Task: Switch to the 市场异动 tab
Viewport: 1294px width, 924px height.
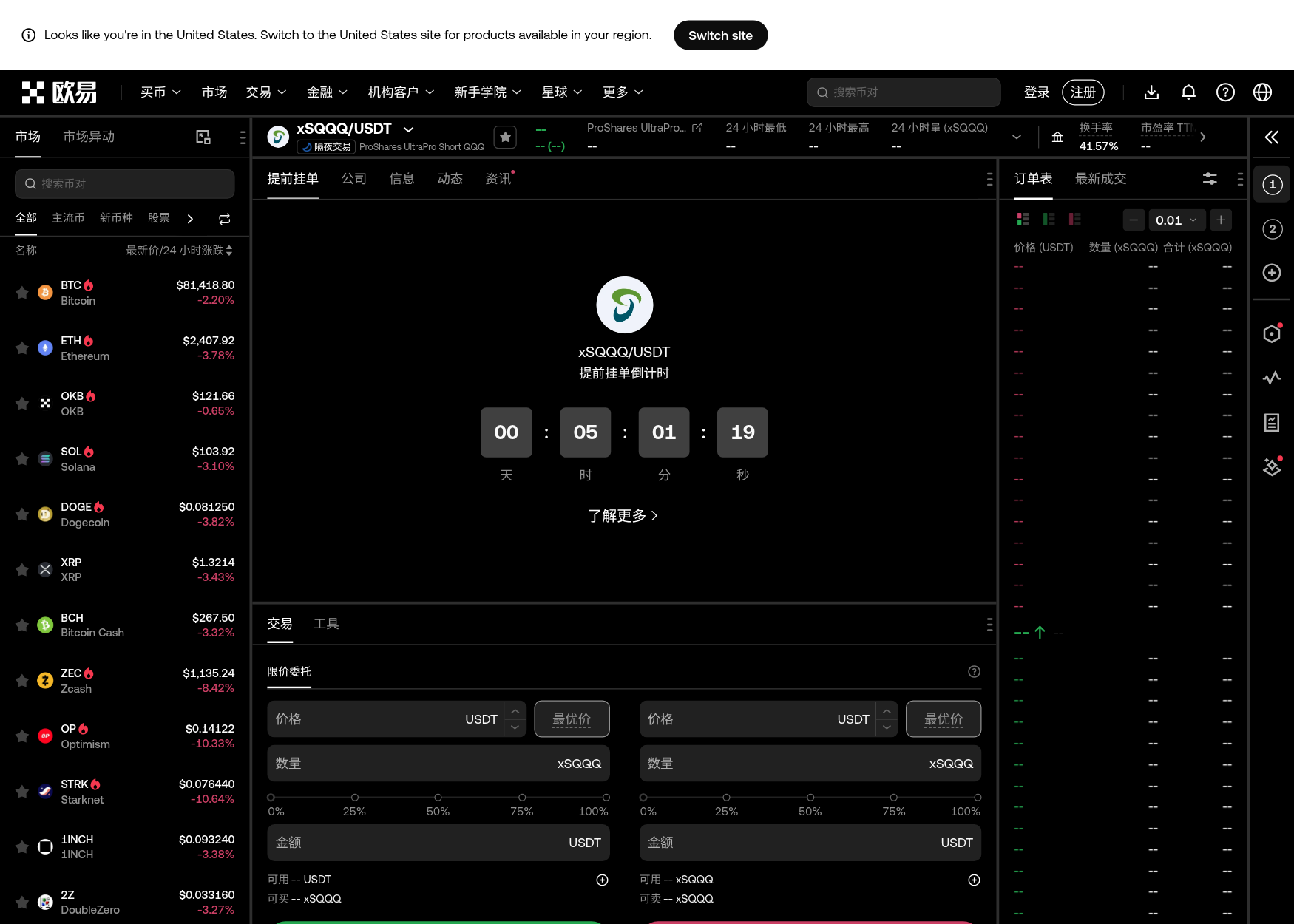Action: coord(89,137)
